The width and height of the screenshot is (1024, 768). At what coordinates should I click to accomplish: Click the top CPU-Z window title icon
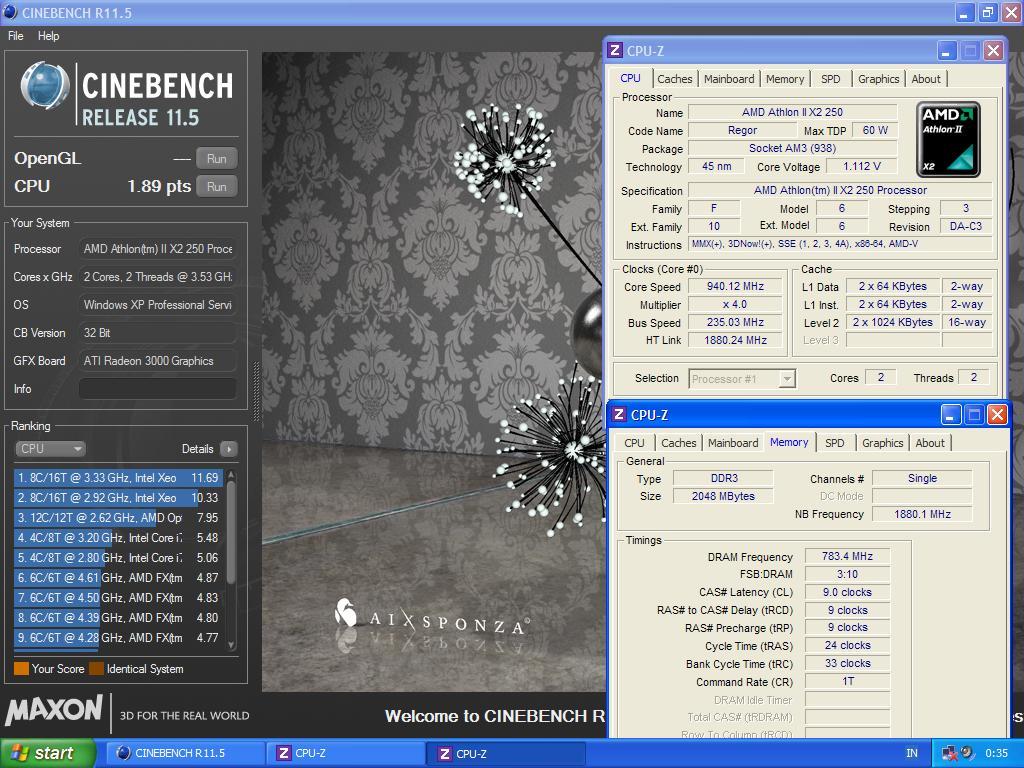coord(615,50)
